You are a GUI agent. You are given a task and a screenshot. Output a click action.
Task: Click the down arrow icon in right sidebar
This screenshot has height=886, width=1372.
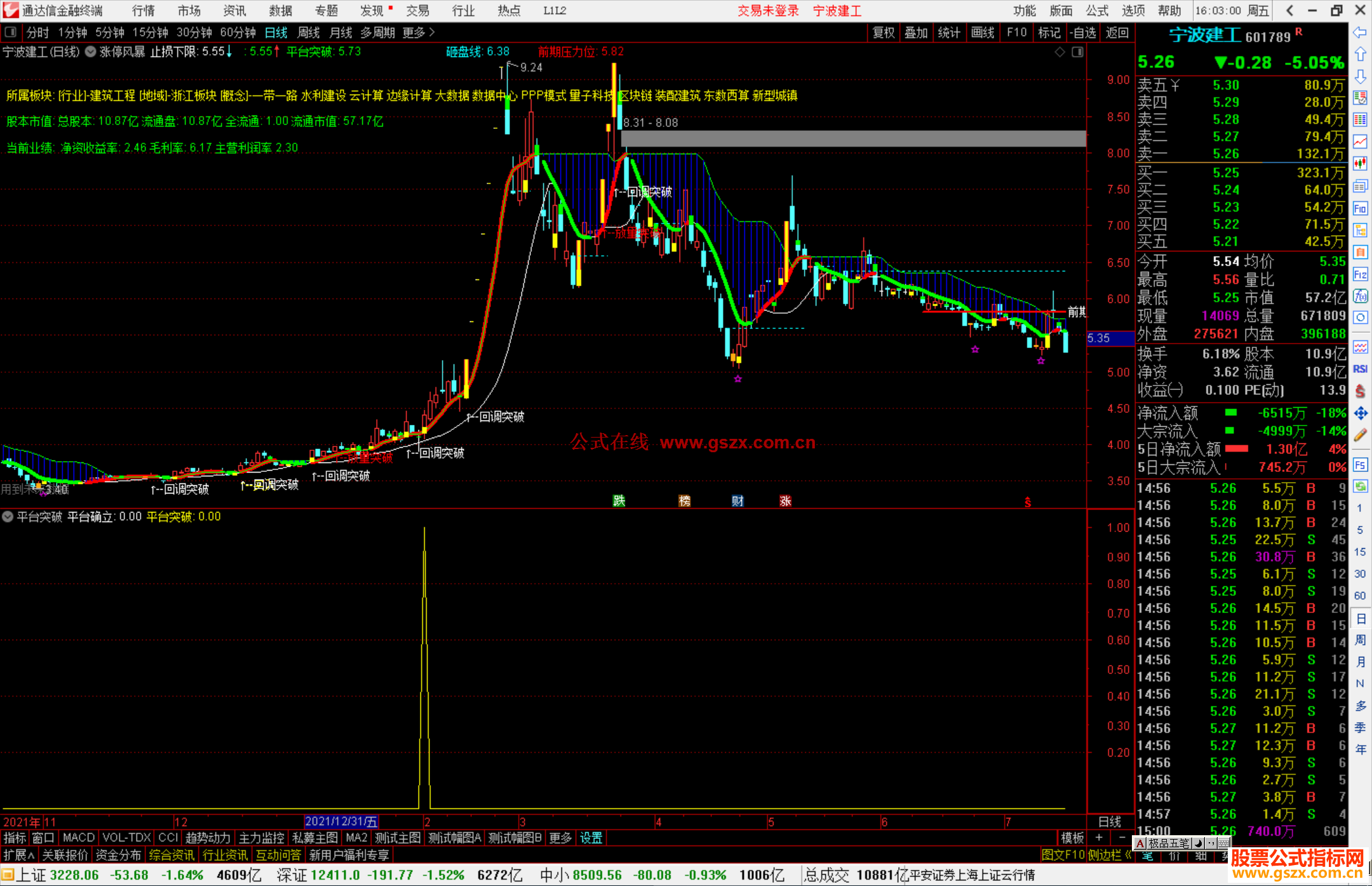pos(1360,76)
